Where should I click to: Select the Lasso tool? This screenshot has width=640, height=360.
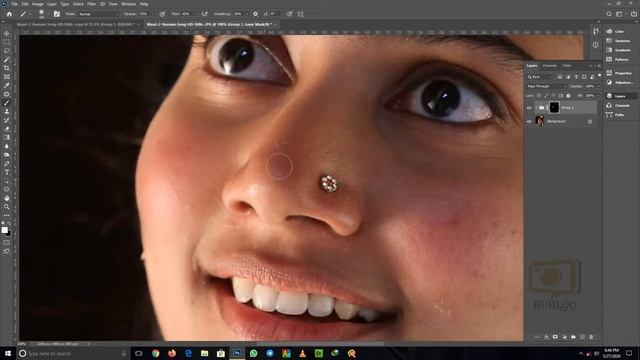click(x=7, y=51)
